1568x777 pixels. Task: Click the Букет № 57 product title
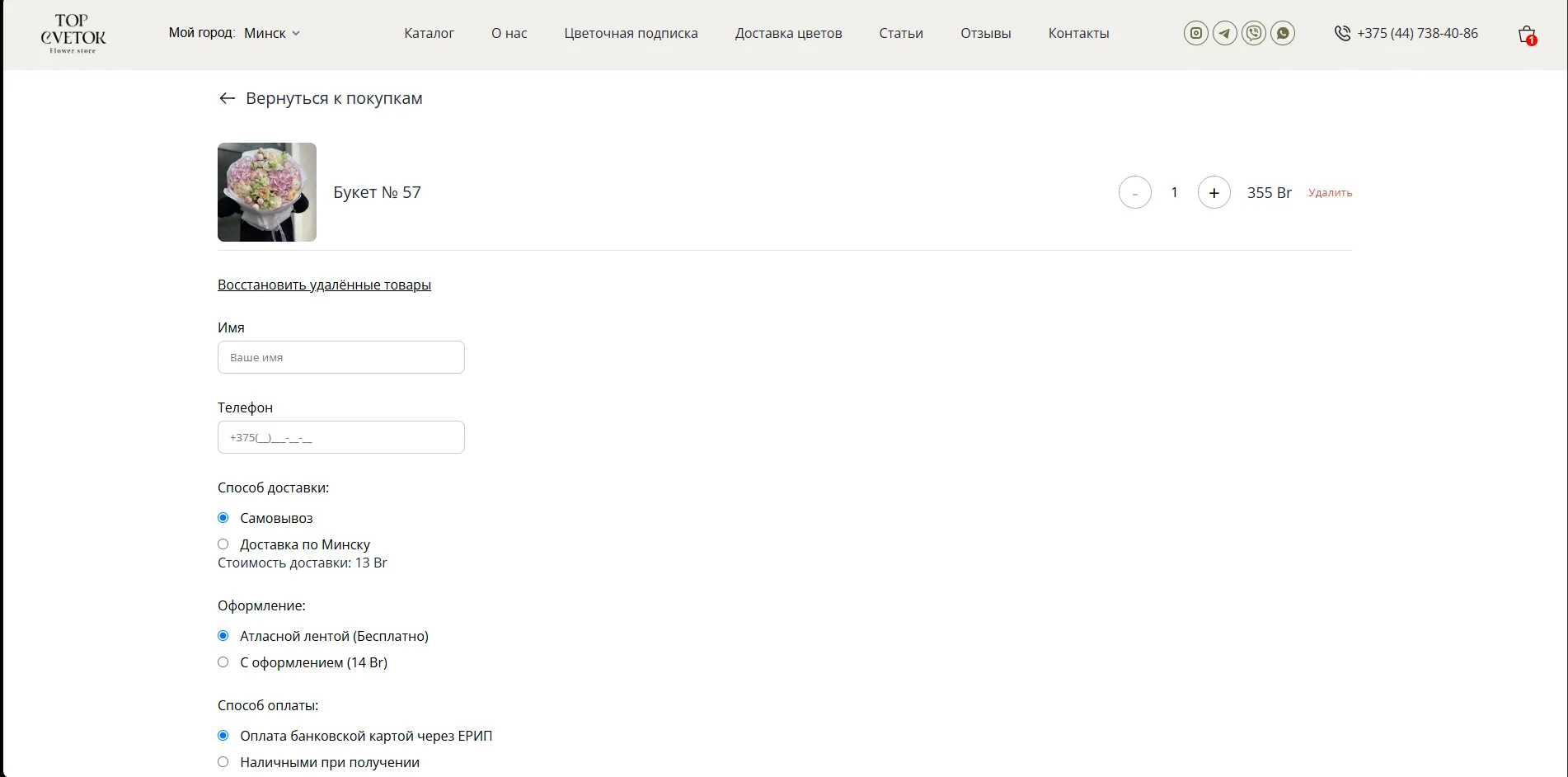pos(377,192)
